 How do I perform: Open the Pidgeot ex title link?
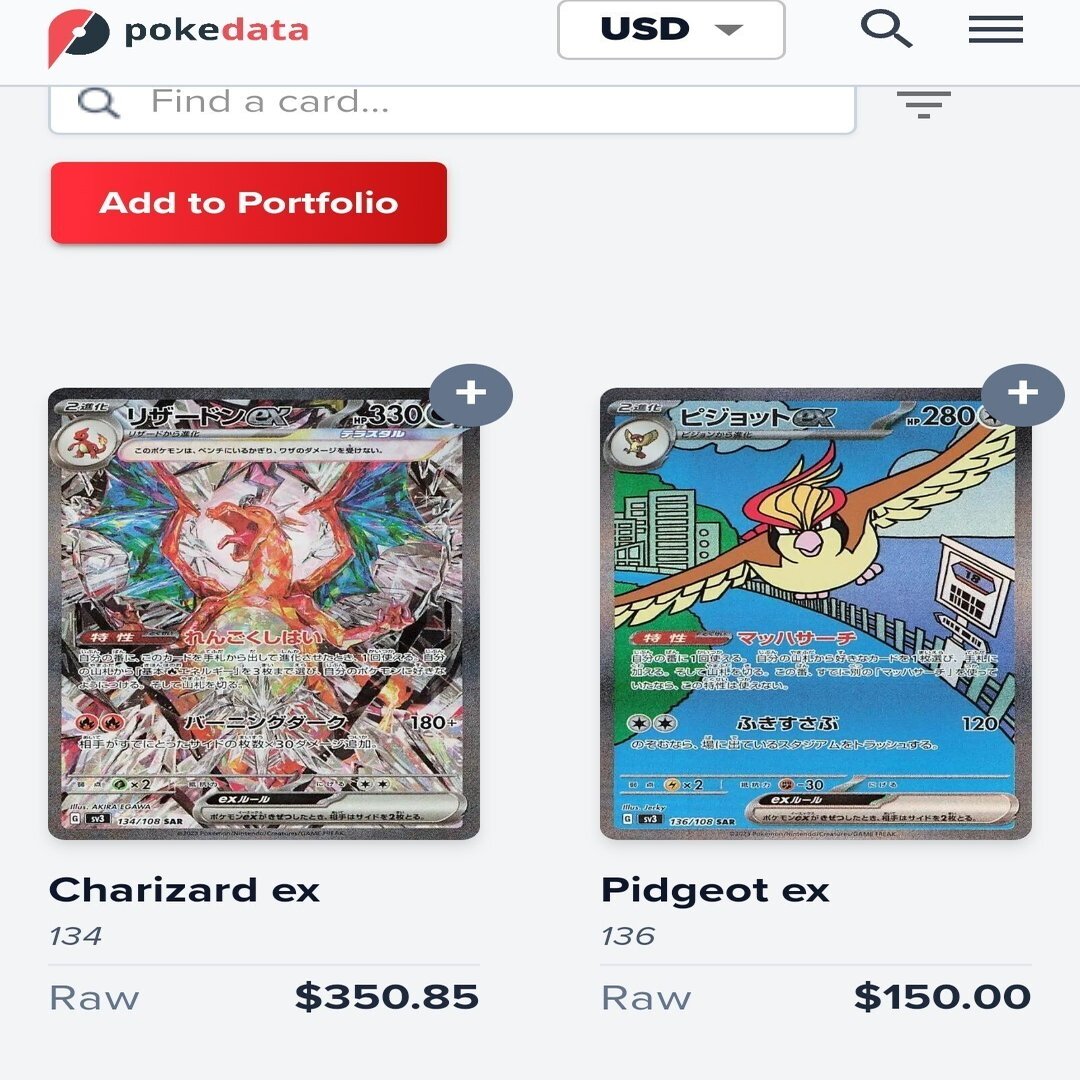[x=715, y=889]
